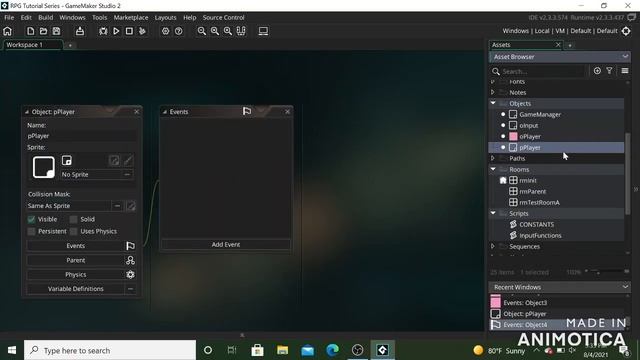Open Variable Definitions button
Viewport: 640px width, 360px height.
pyautogui.click(x=76, y=289)
